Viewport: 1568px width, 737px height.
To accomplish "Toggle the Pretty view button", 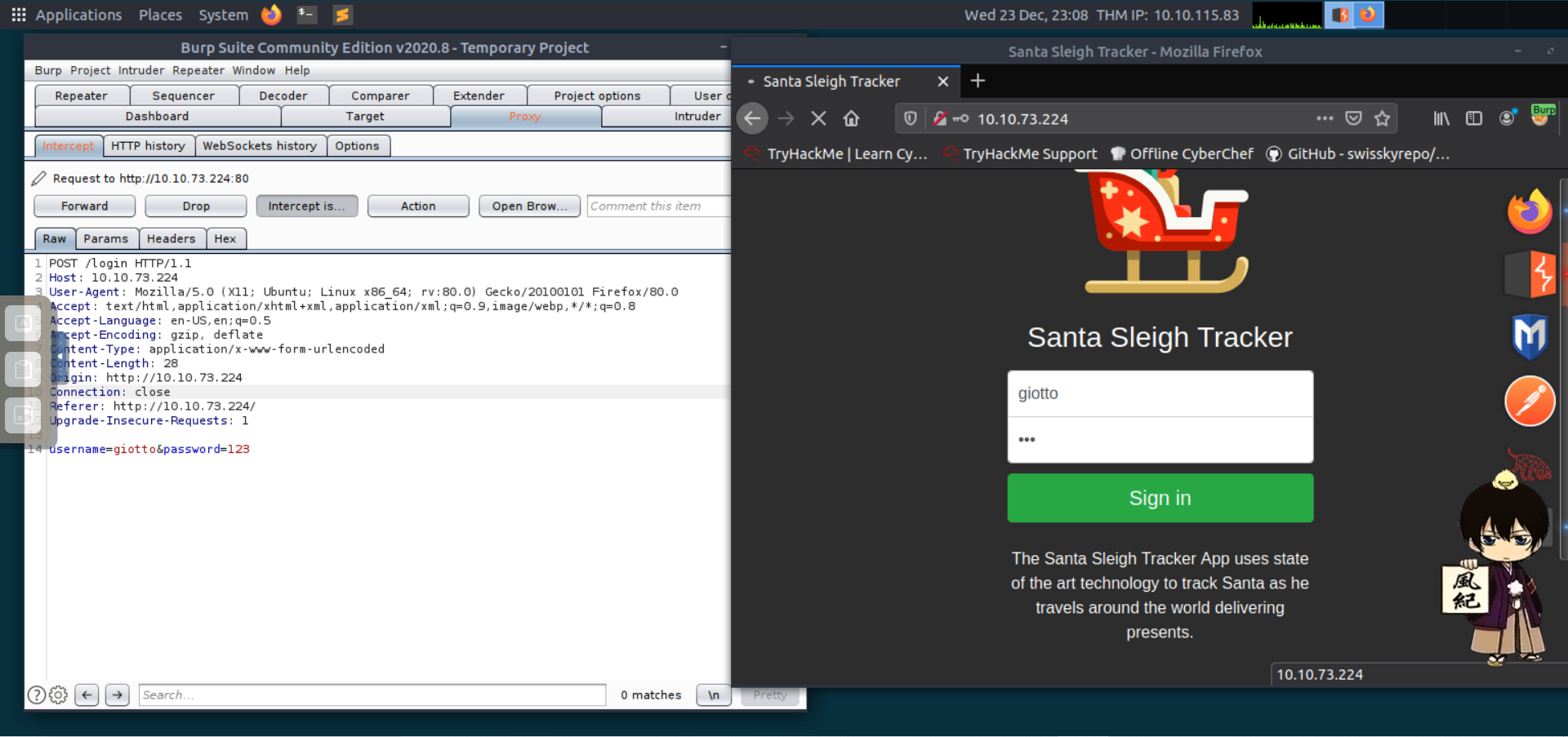I will (x=769, y=695).
